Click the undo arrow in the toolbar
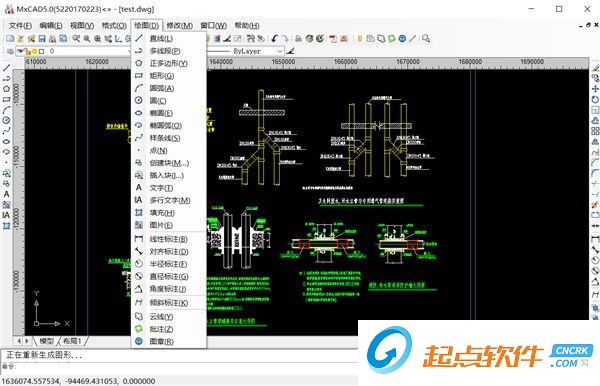This screenshot has height=386, width=600. (275, 39)
